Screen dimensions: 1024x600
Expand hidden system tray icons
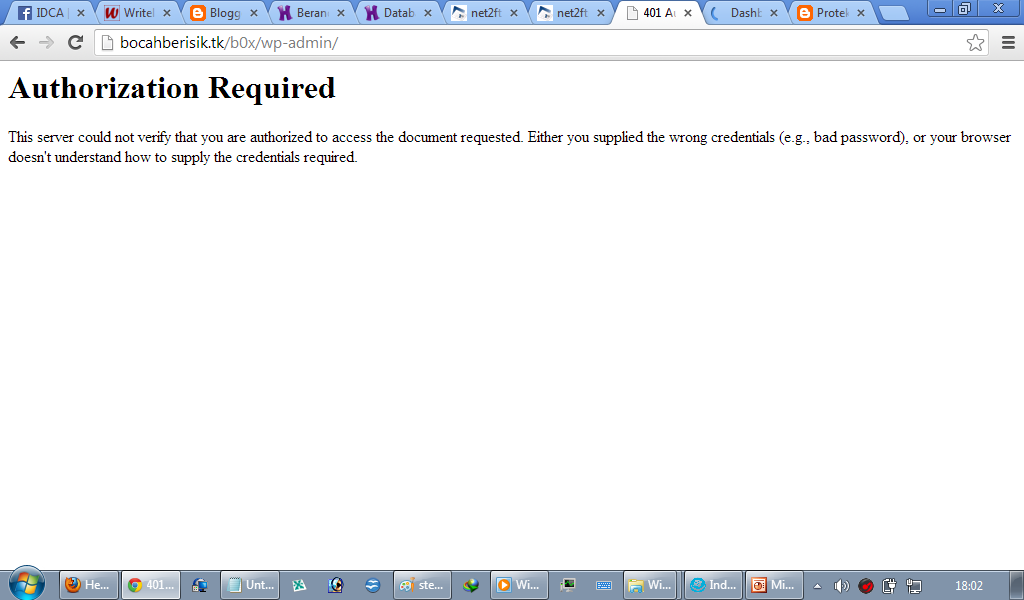click(817, 584)
